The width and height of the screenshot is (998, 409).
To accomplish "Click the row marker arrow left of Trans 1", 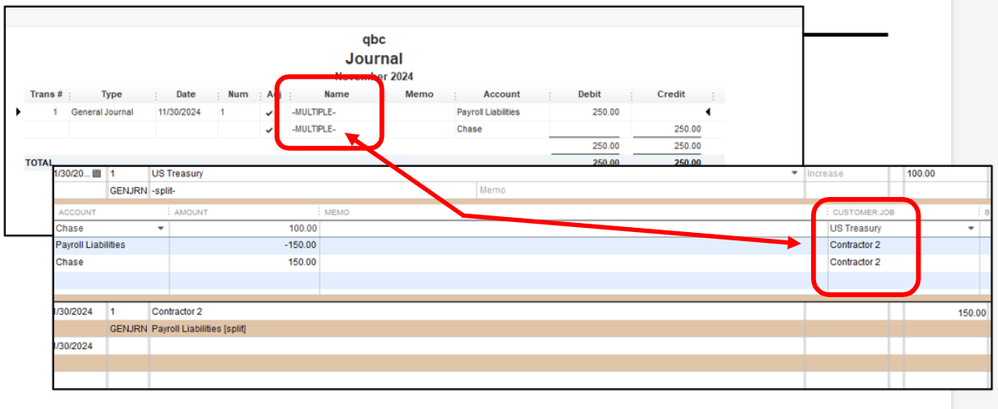I will pyautogui.click(x=18, y=112).
